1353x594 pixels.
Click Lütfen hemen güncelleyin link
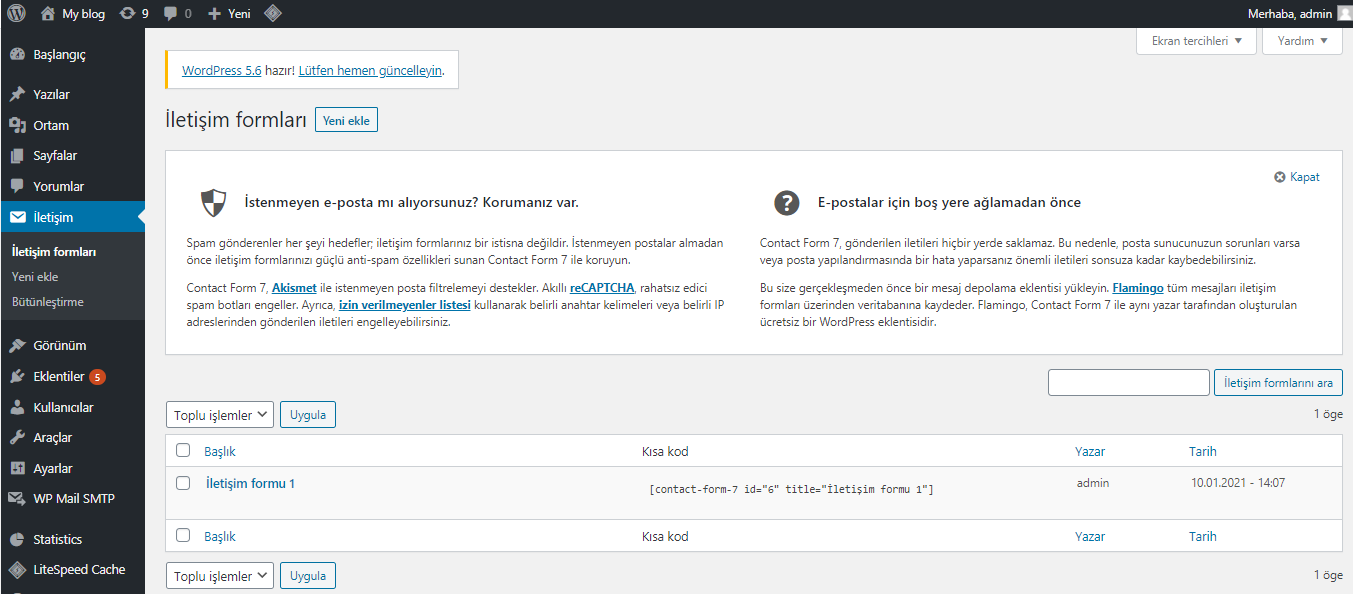[x=370, y=71]
